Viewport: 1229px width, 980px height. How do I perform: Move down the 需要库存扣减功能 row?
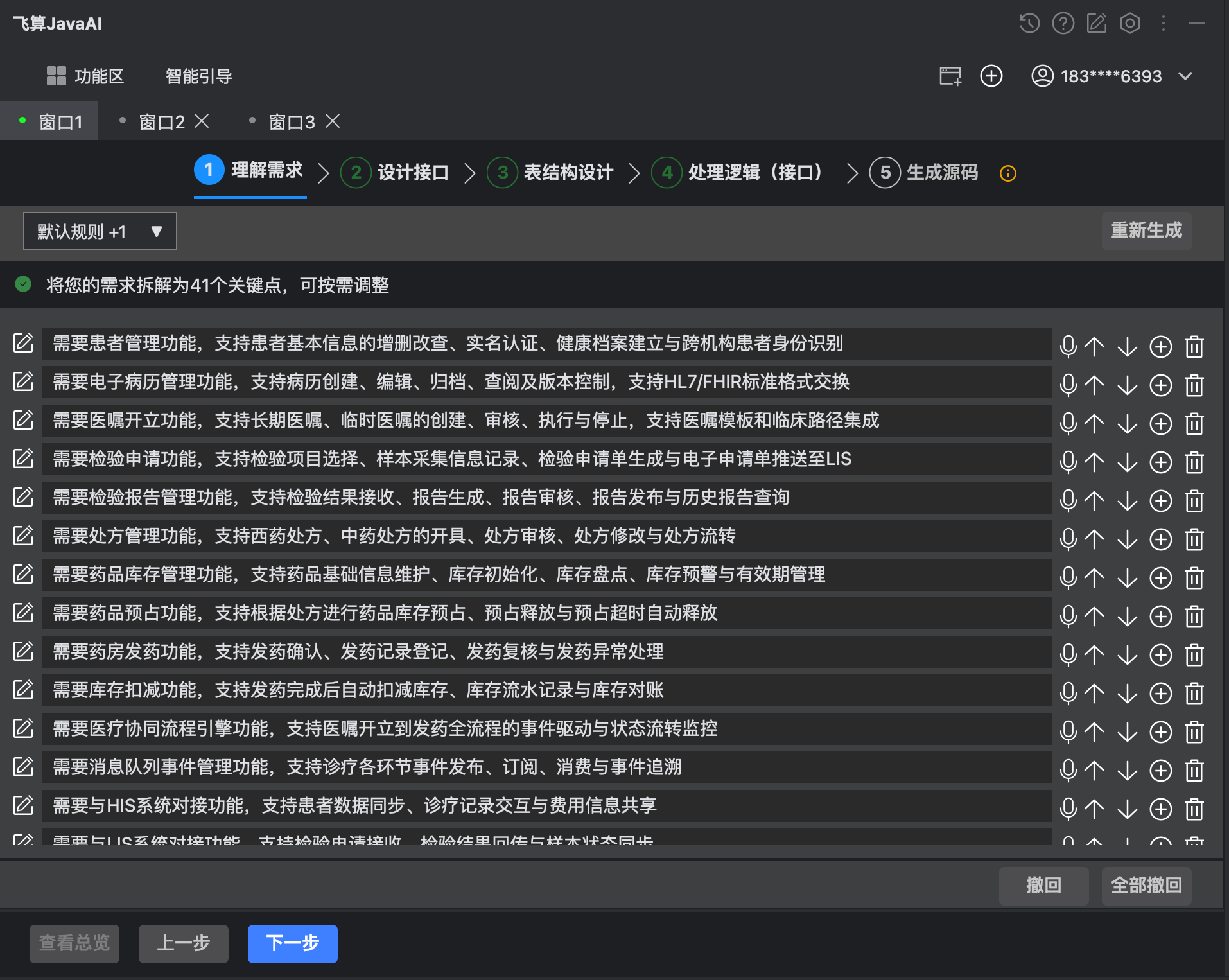click(x=1128, y=694)
